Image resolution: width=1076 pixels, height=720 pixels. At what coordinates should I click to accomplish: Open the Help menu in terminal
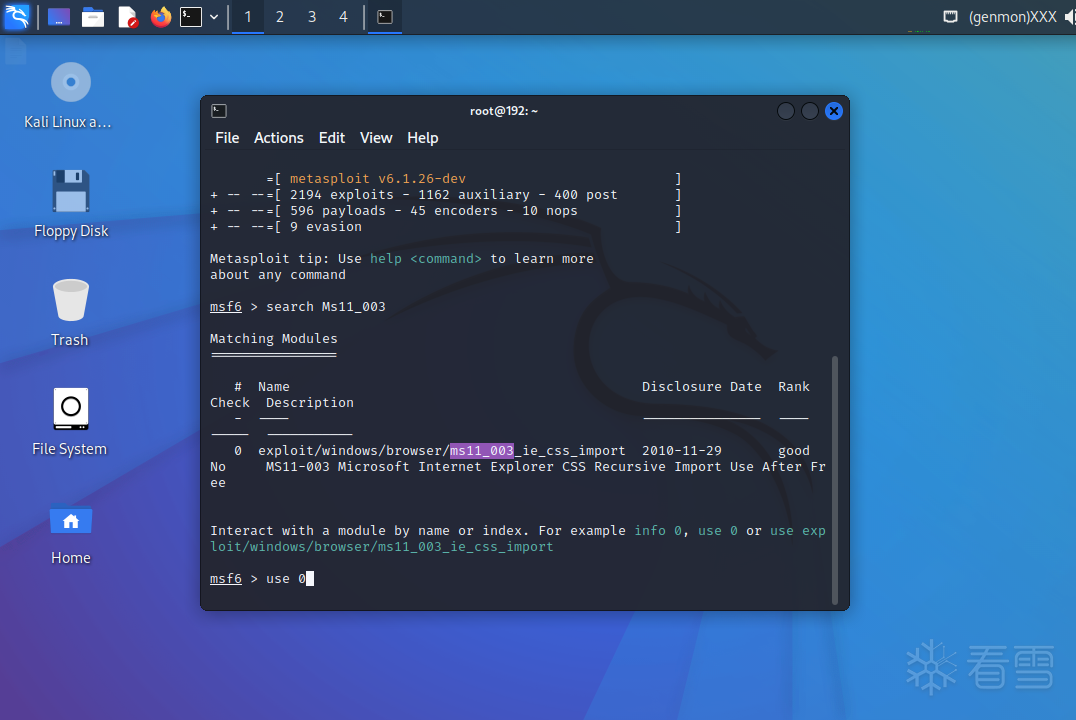click(423, 138)
